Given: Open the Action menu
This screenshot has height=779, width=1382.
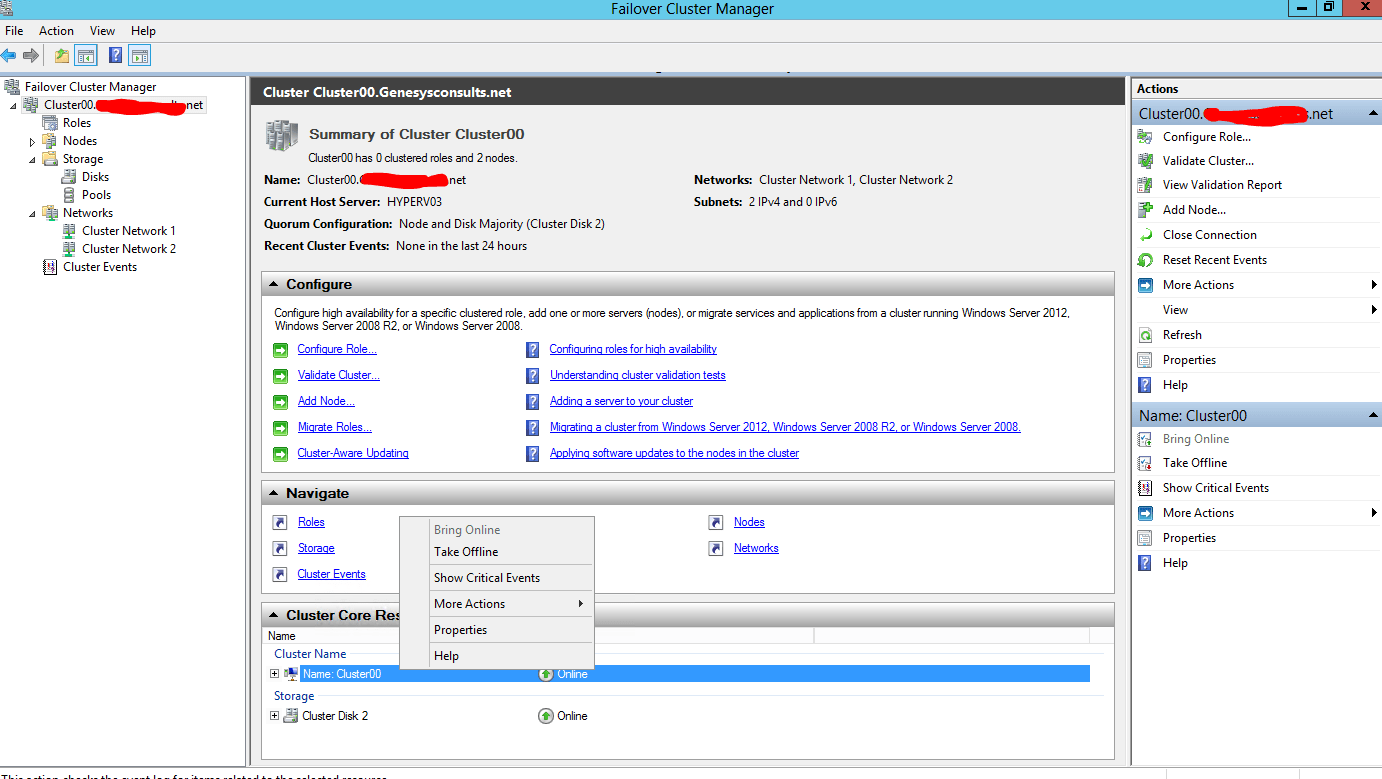Looking at the screenshot, I should click(x=56, y=31).
